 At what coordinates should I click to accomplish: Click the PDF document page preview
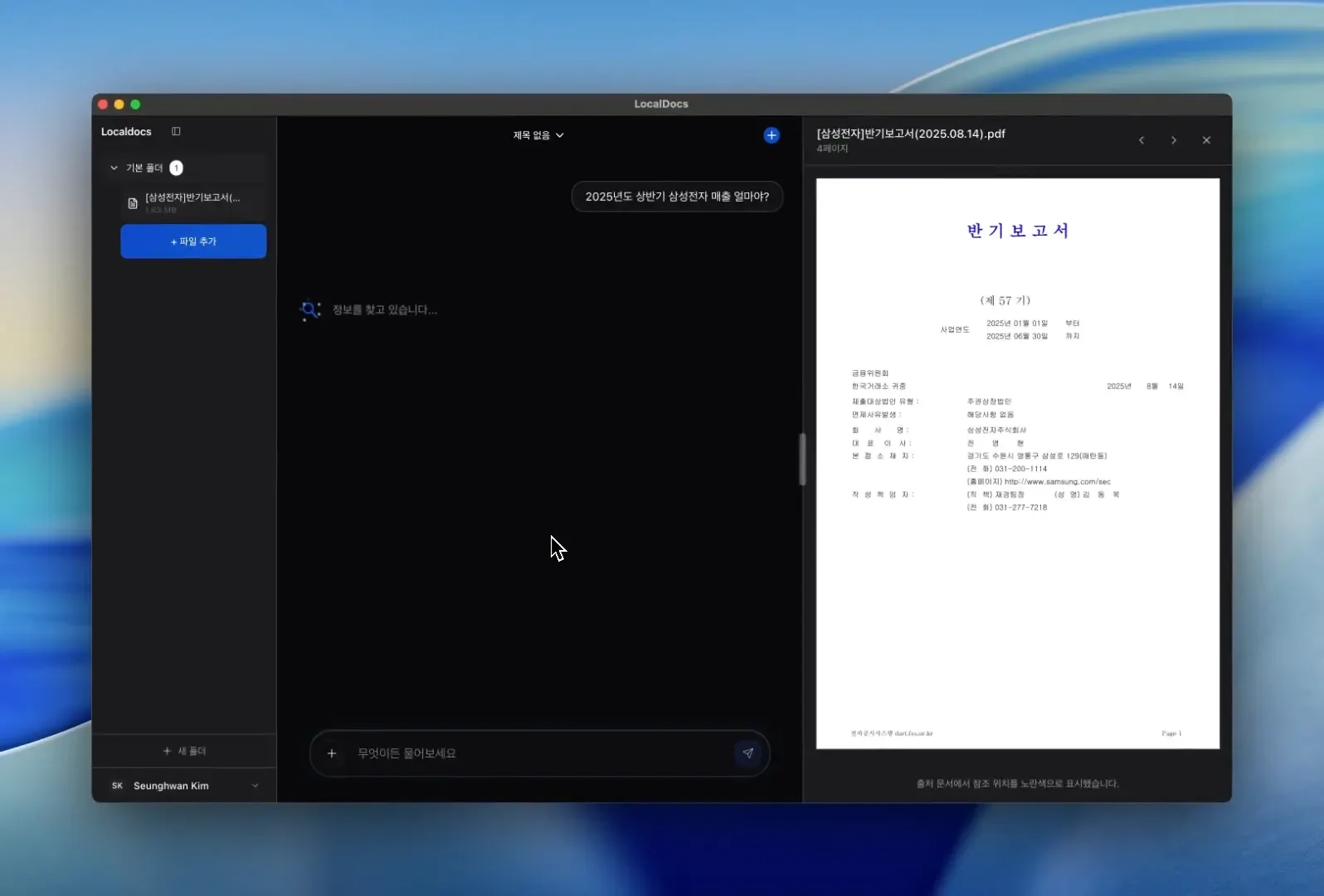point(1017,463)
